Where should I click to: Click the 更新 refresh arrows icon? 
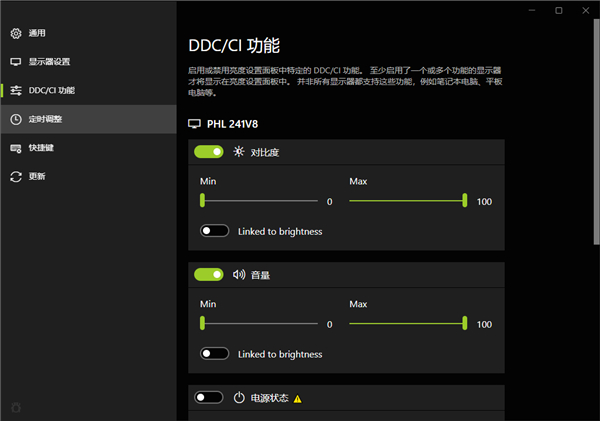[x=16, y=176]
